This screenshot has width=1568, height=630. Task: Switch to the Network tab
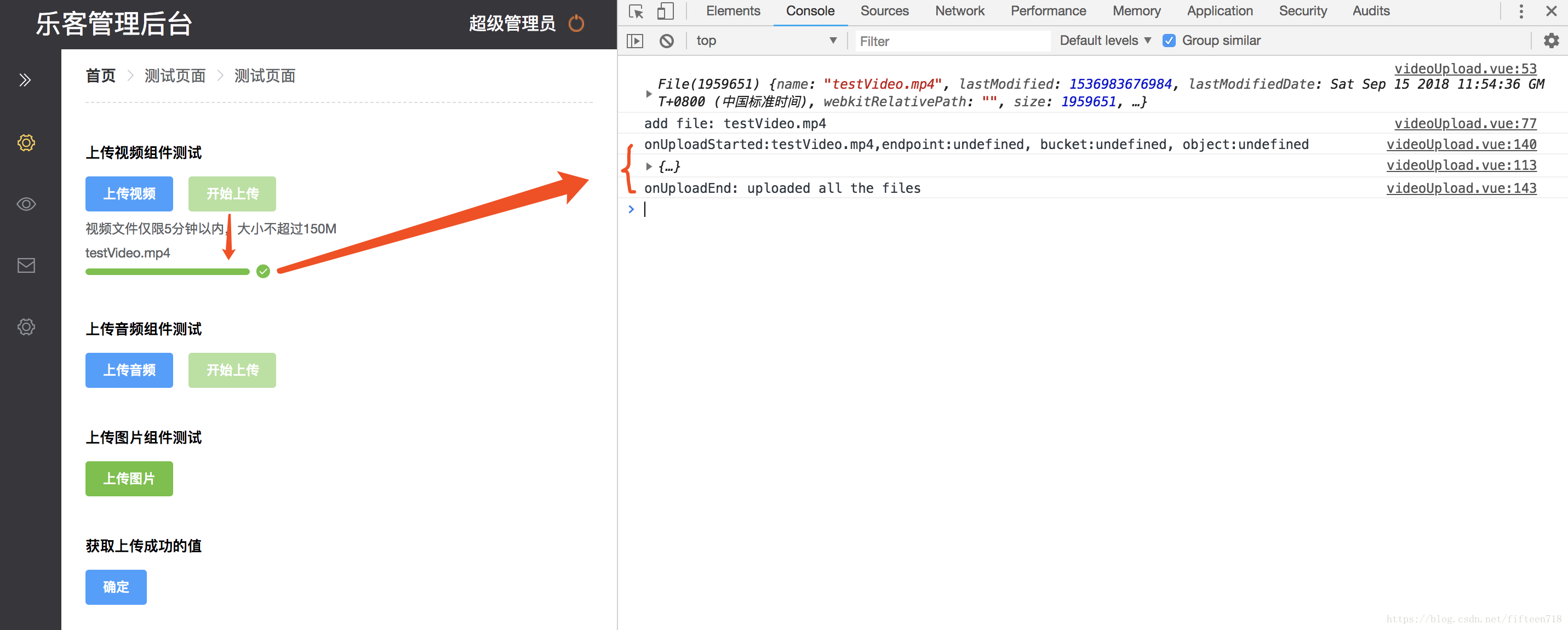(959, 12)
